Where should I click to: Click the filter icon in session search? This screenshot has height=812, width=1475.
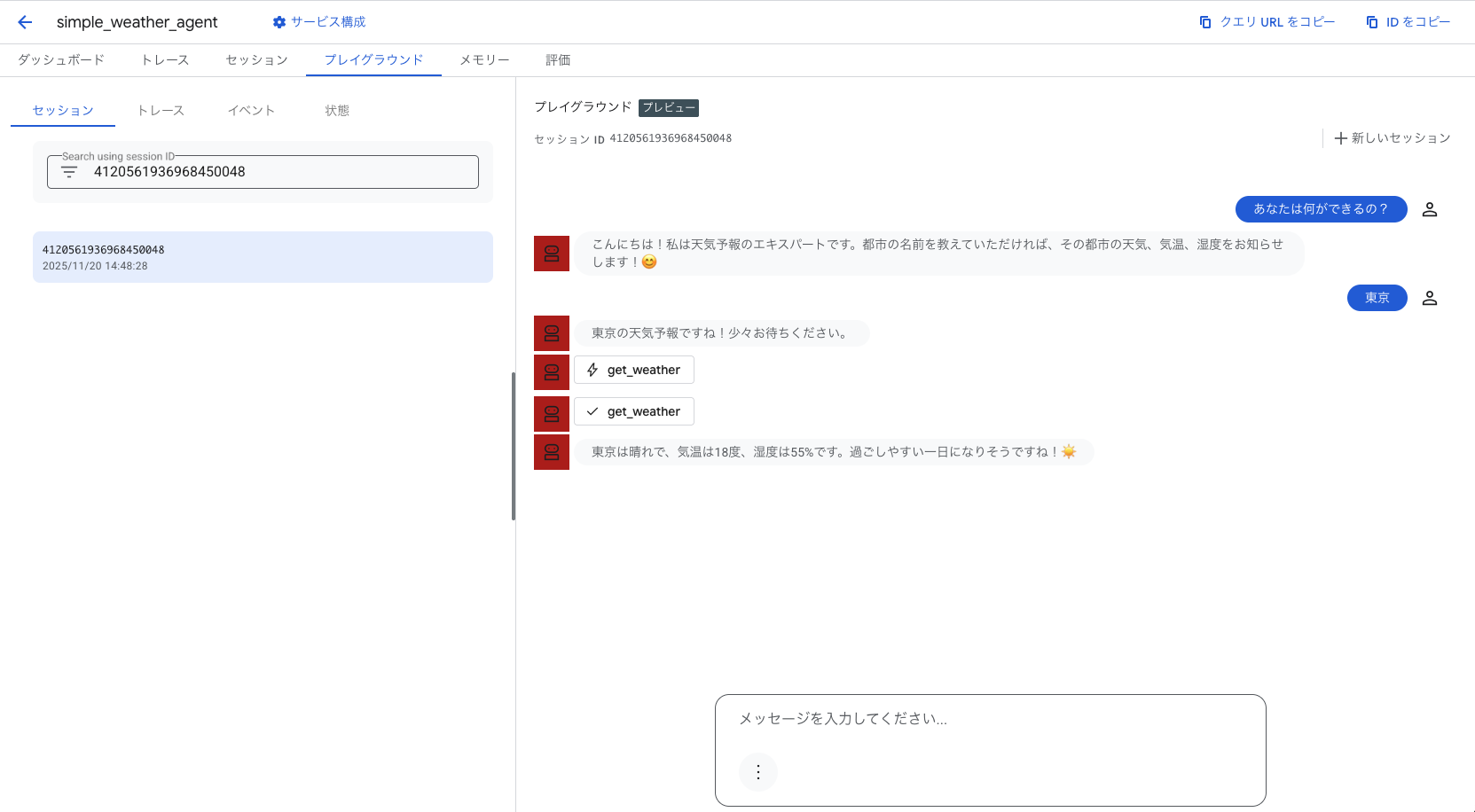pos(69,172)
